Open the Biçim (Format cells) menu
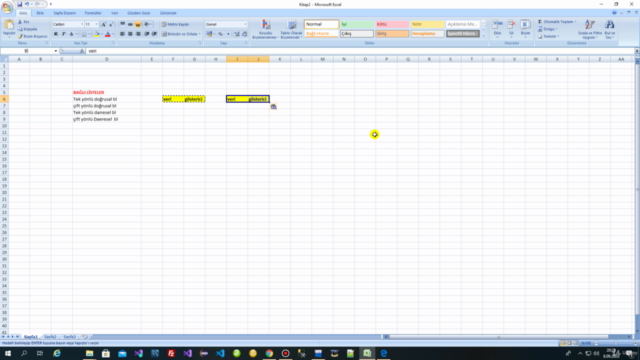The height and width of the screenshot is (360, 640). [x=525, y=28]
